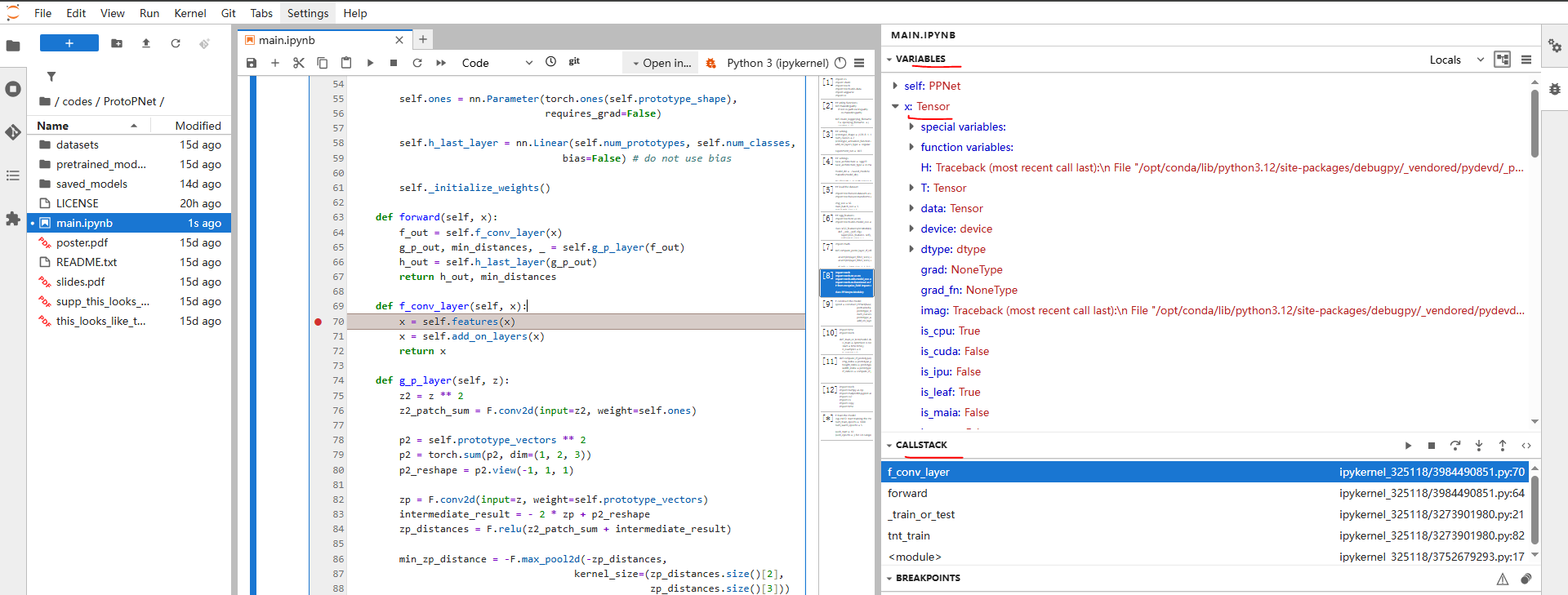Switch variables to tree view
Screen dimensions: 1568x595
click(x=1502, y=60)
